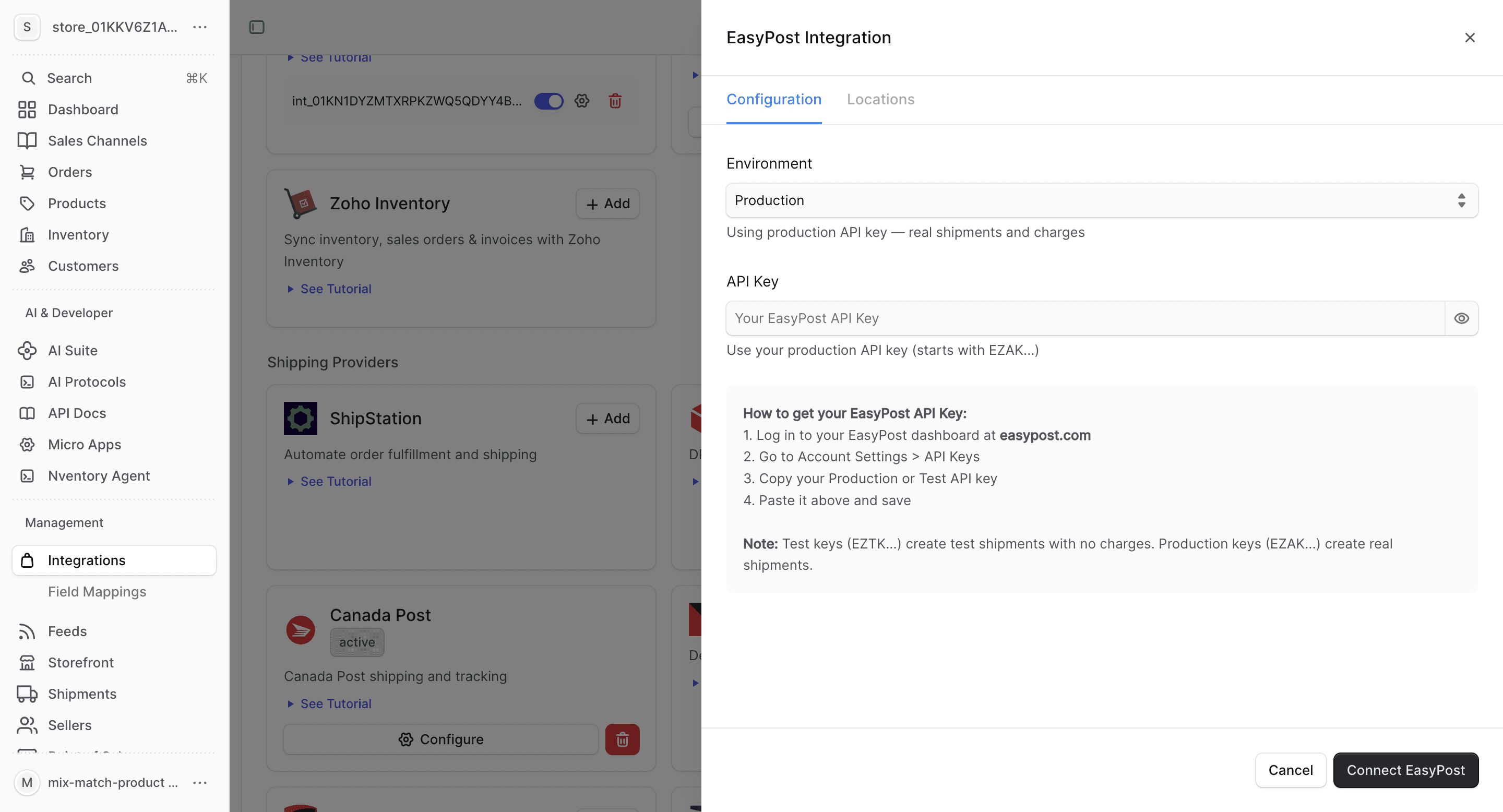The width and height of the screenshot is (1503, 812).
Task: Click the store_01KKV6Z1A store avatar
Action: [x=27, y=27]
